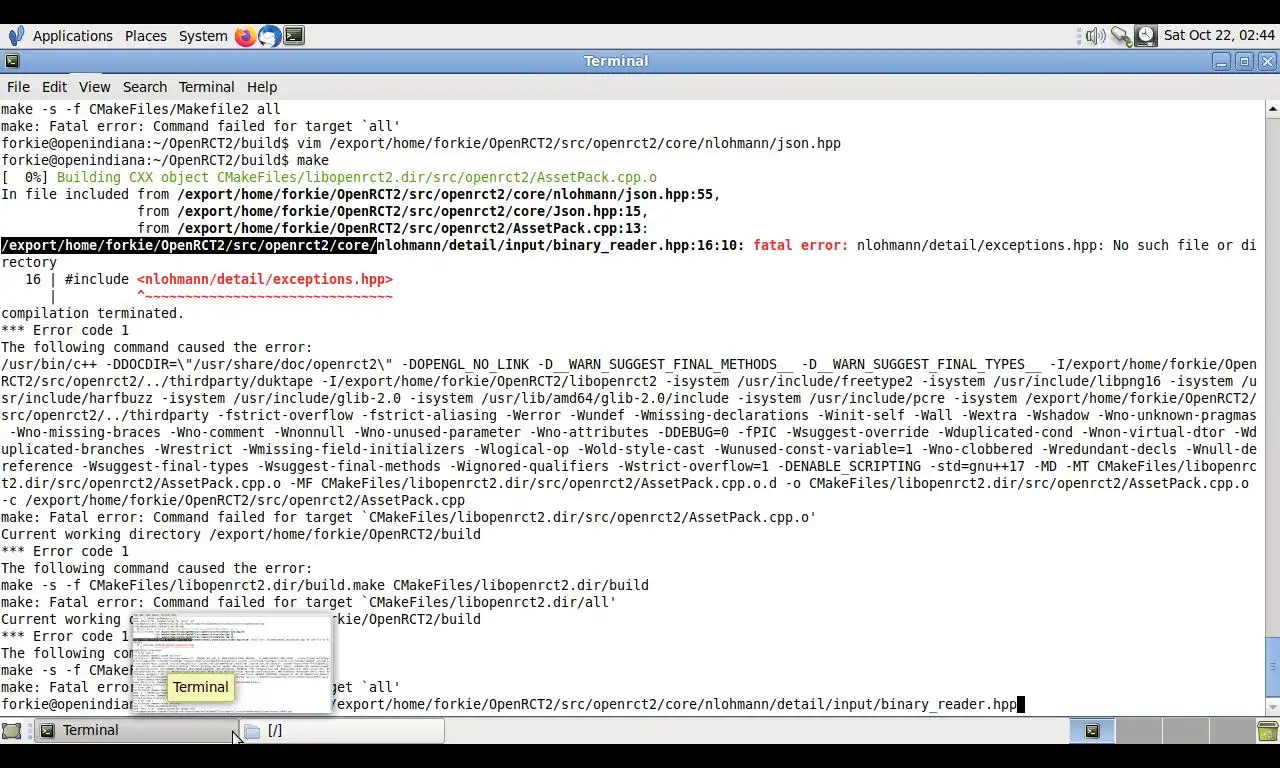Click the 'compilation terminated.' line

pyautogui.click(x=92, y=313)
